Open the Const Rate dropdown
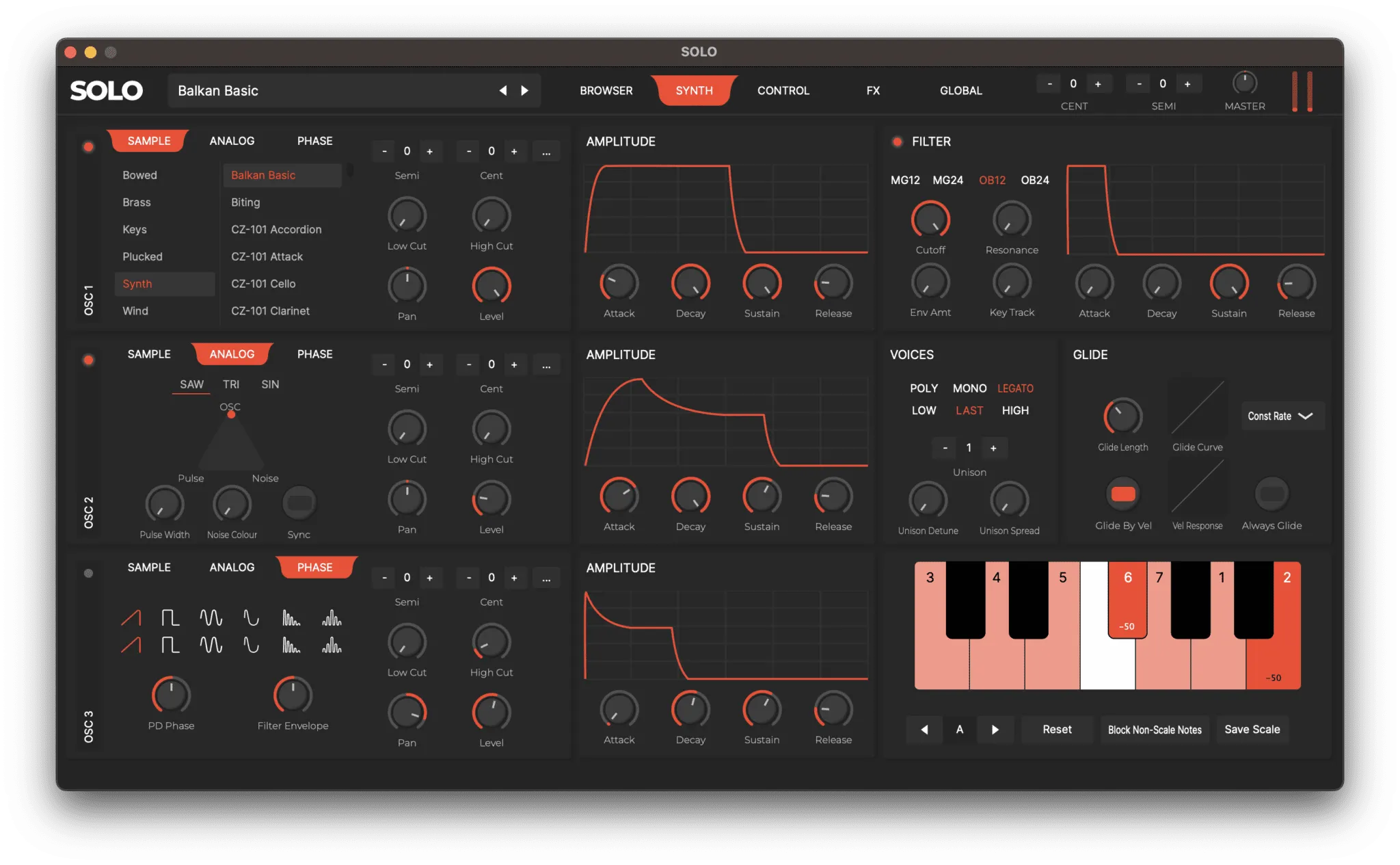The width and height of the screenshot is (1400, 865). point(1282,416)
